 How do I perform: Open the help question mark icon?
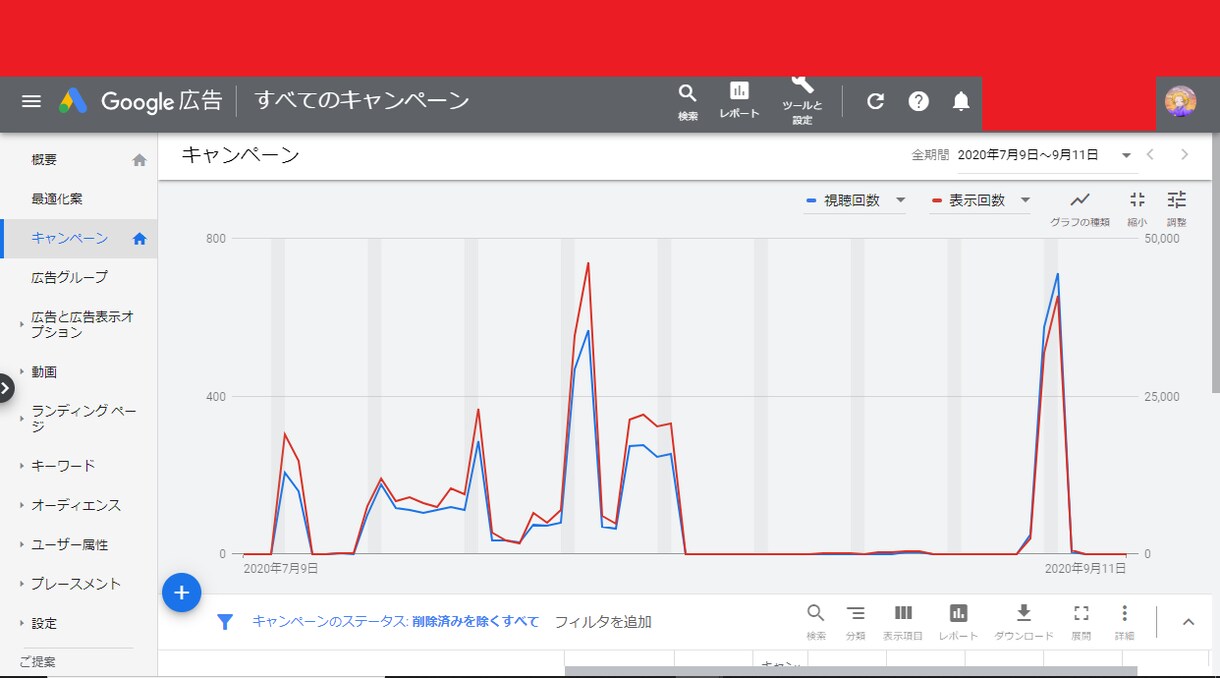[919, 101]
